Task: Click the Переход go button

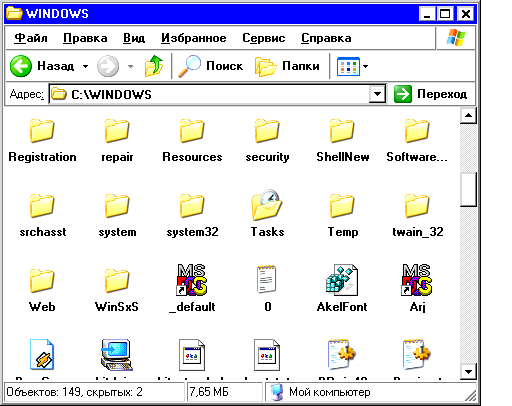Action: click(x=430, y=94)
